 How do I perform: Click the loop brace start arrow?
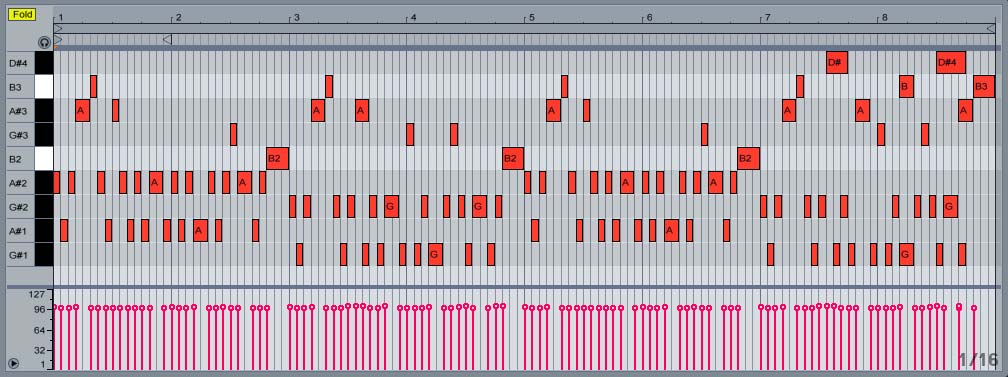[x=58, y=28]
